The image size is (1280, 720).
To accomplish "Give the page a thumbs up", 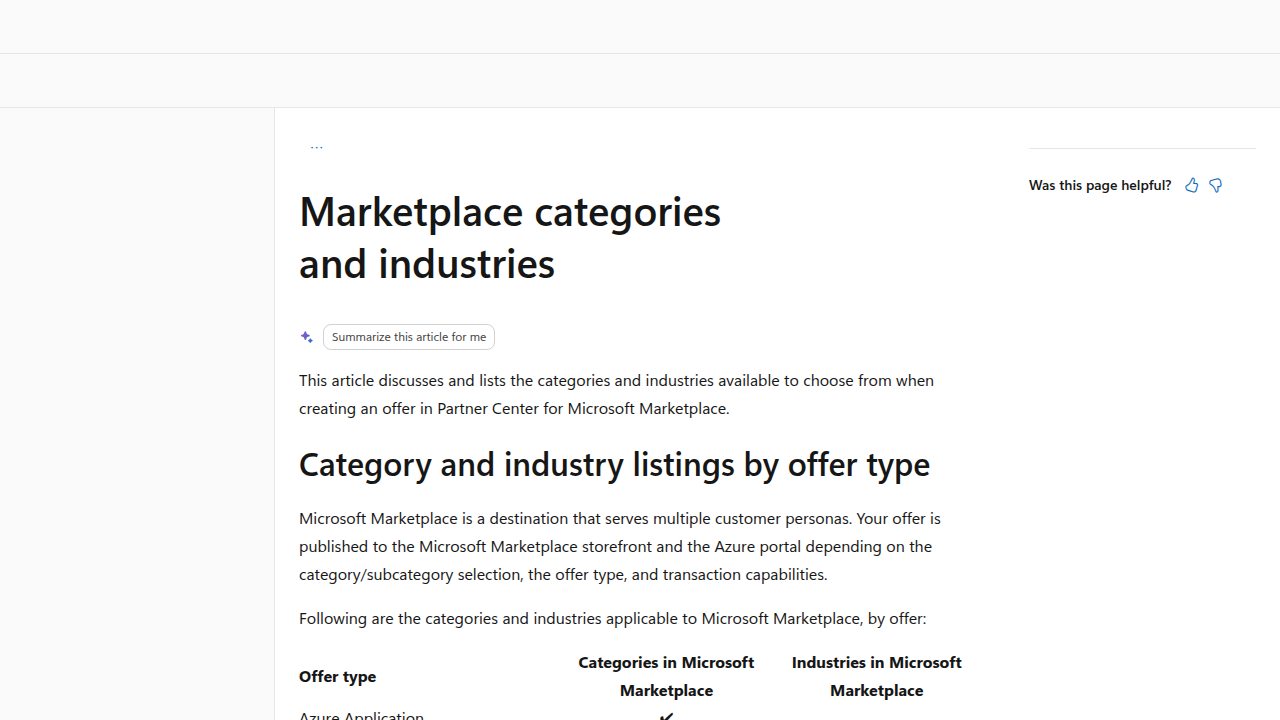I will coord(1191,185).
